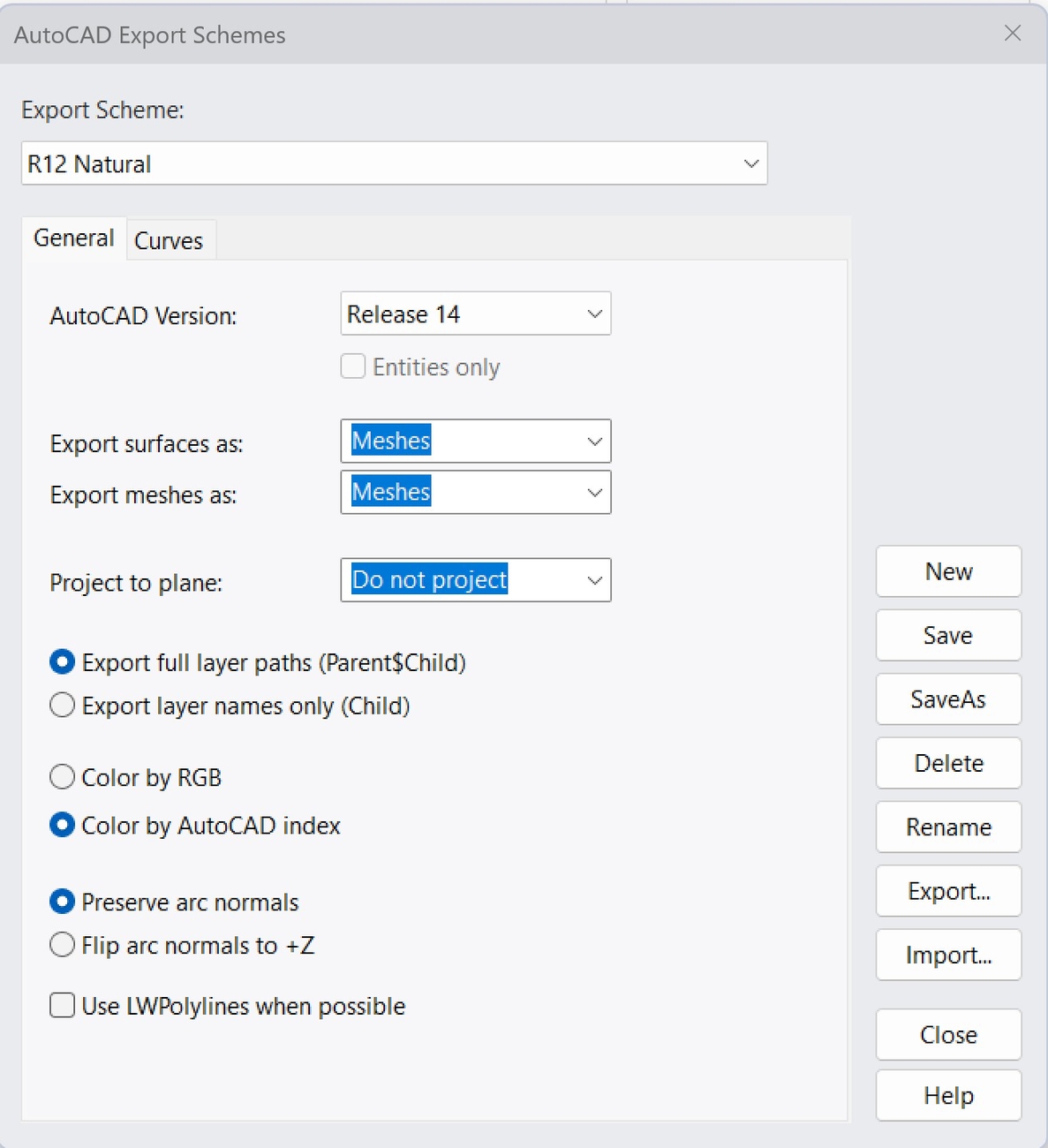Click the SaveAs button
Screen dimensions: 1048x1148
tap(948, 699)
